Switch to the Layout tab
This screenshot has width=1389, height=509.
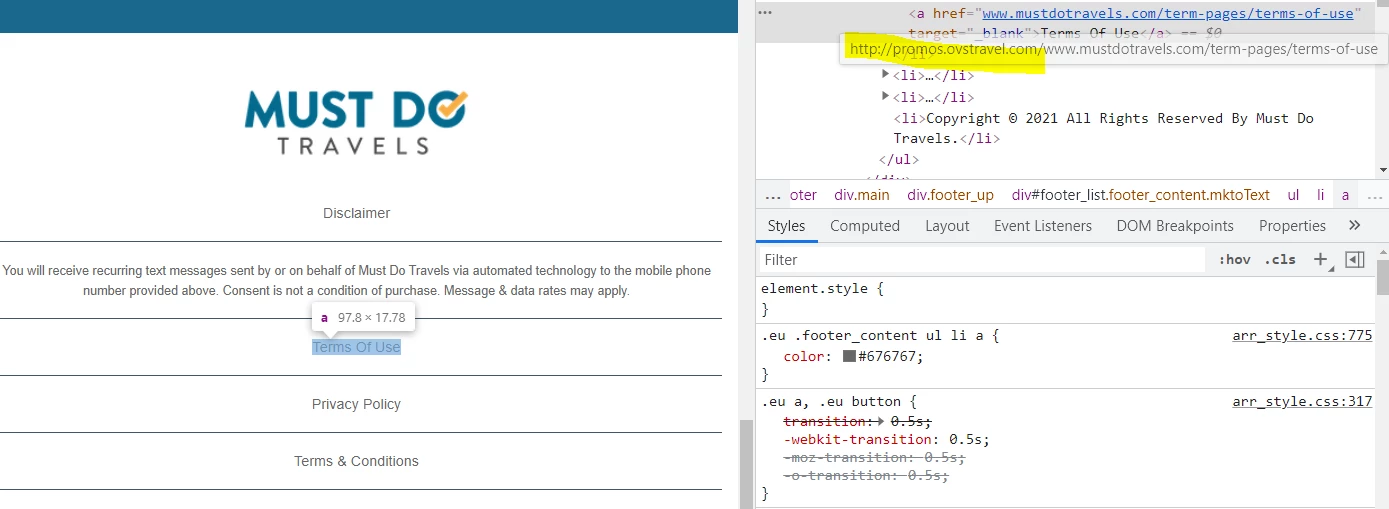(x=947, y=226)
